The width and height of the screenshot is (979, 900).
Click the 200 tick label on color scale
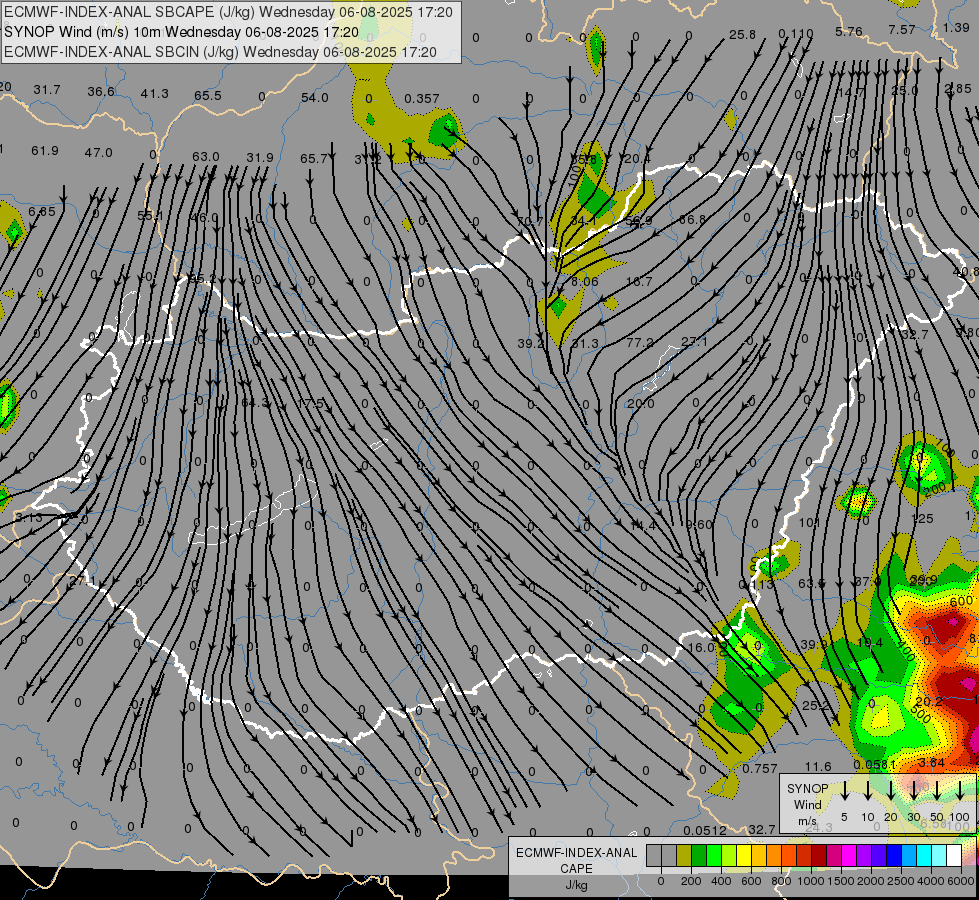click(x=691, y=881)
